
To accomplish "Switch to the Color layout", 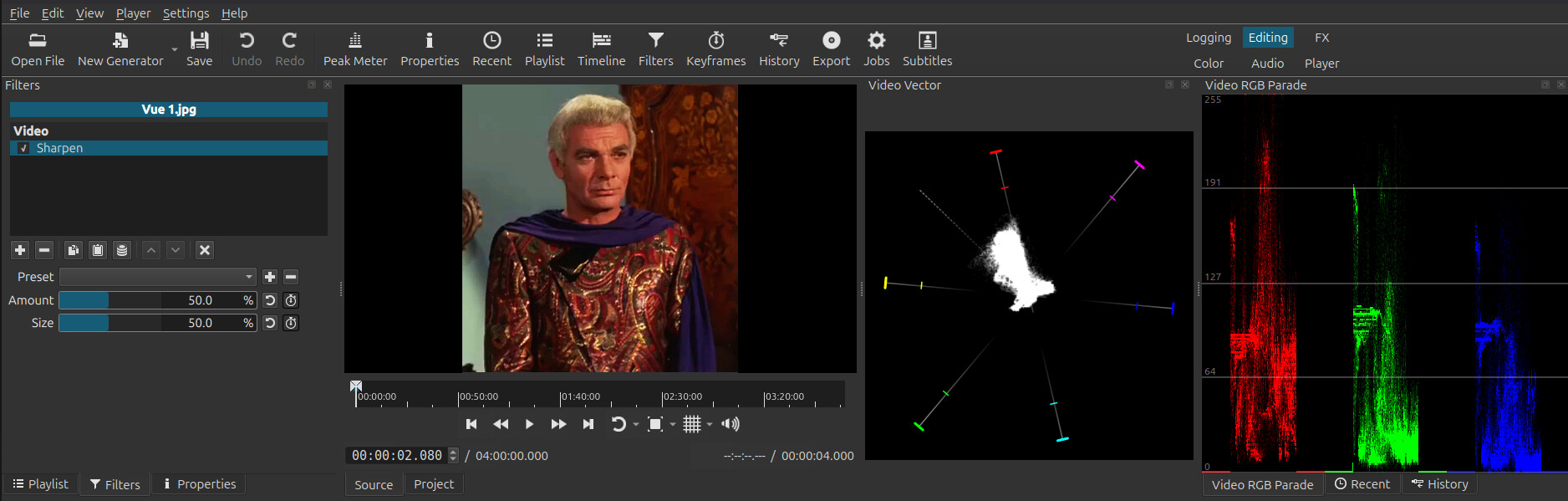I will (1208, 64).
